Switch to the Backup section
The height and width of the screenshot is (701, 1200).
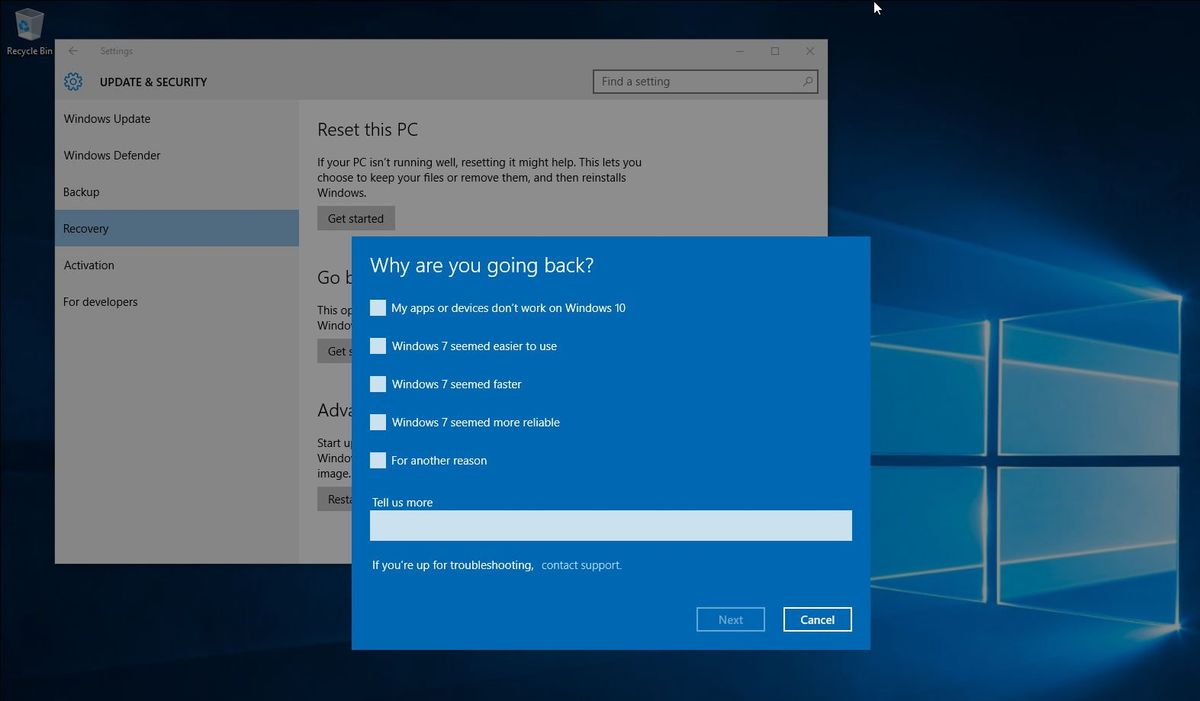tap(81, 191)
